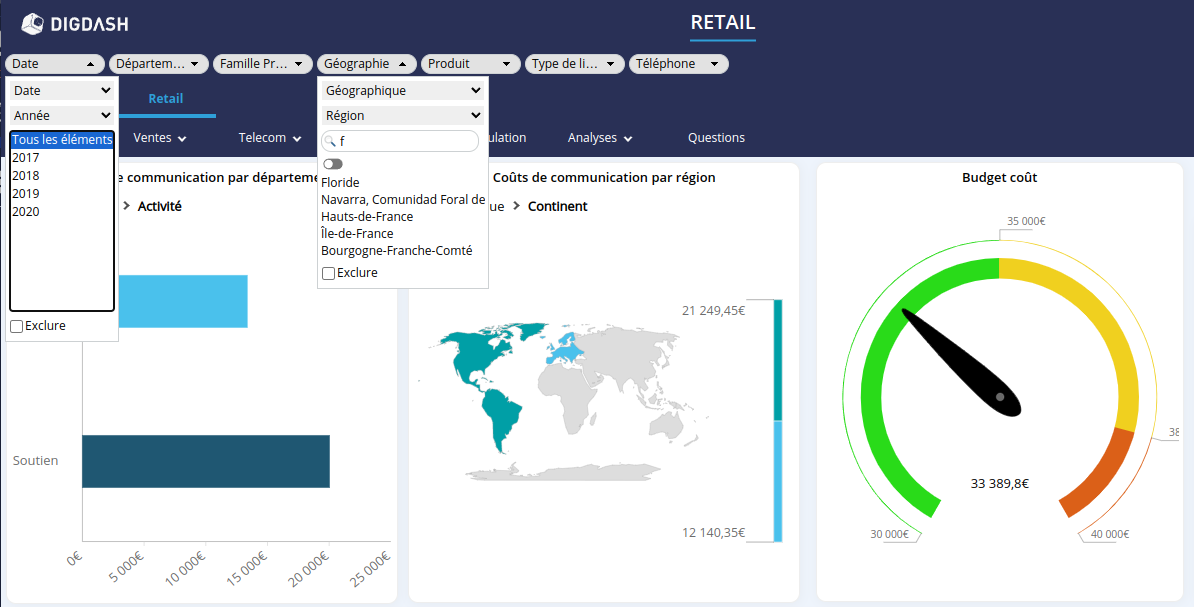Click South America on the world map
1194x607 pixels.
click(x=502, y=415)
